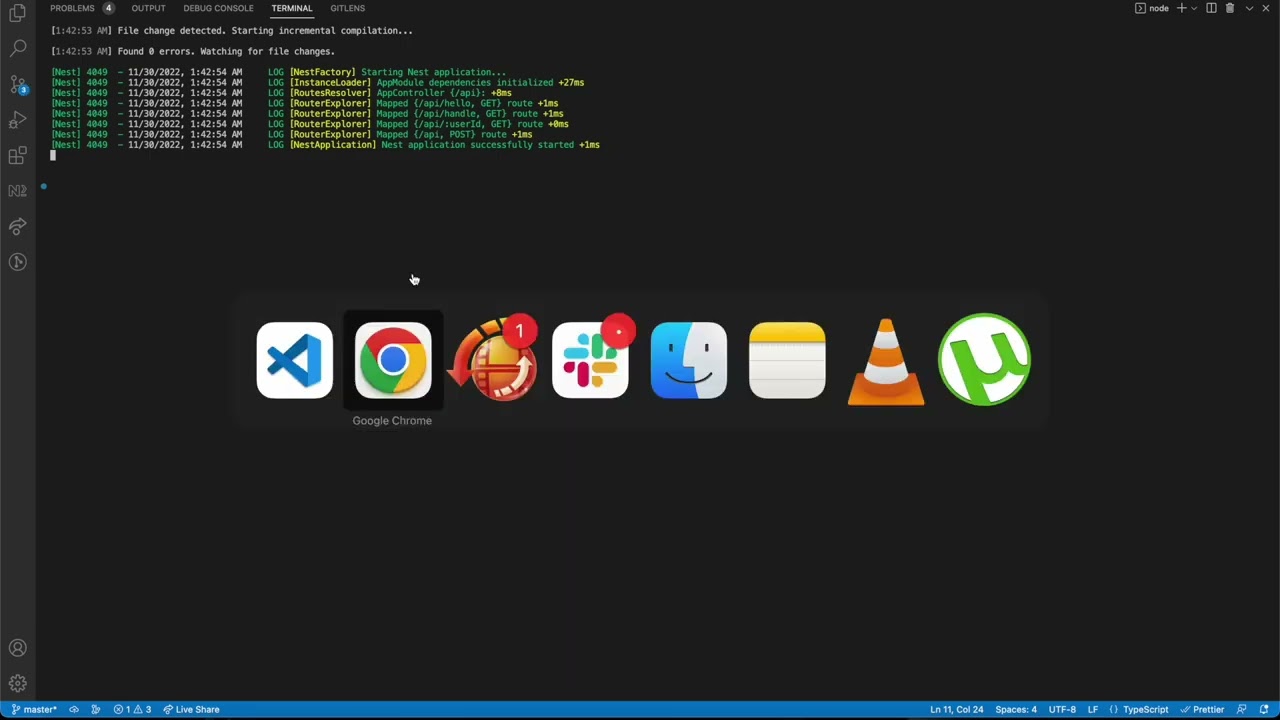Change encoding via UTF-8
The width and height of the screenshot is (1280, 720).
(1062, 709)
